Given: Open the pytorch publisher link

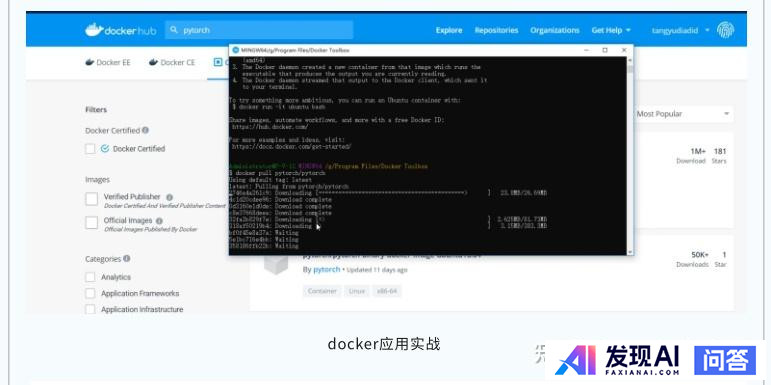Looking at the screenshot, I should click(x=326, y=269).
